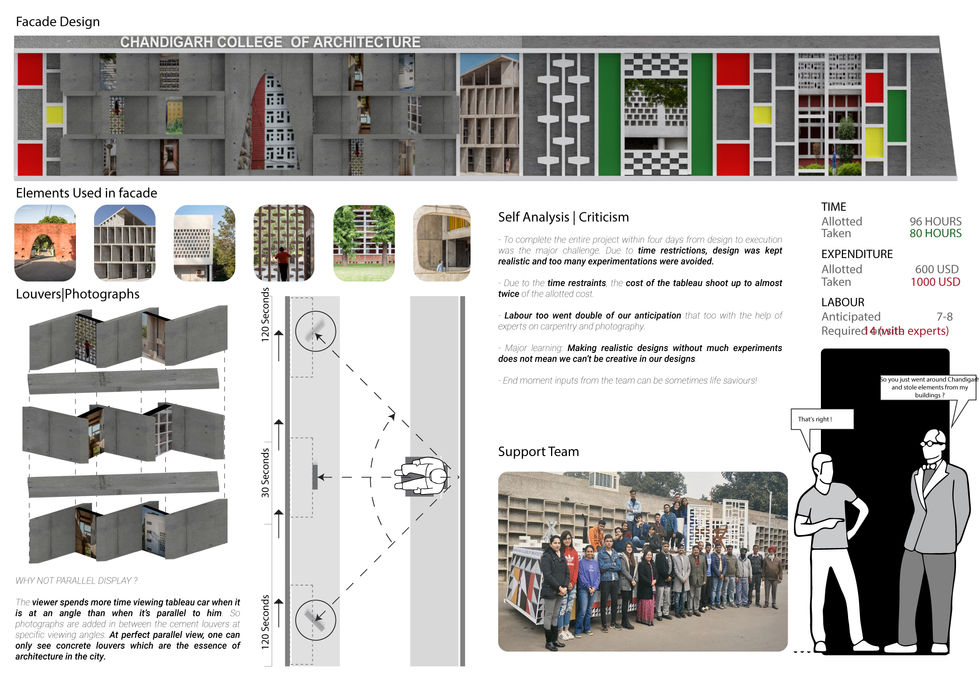Select the concrete grid building thumbnail
The width and height of the screenshot is (979, 691).
tap(124, 243)
